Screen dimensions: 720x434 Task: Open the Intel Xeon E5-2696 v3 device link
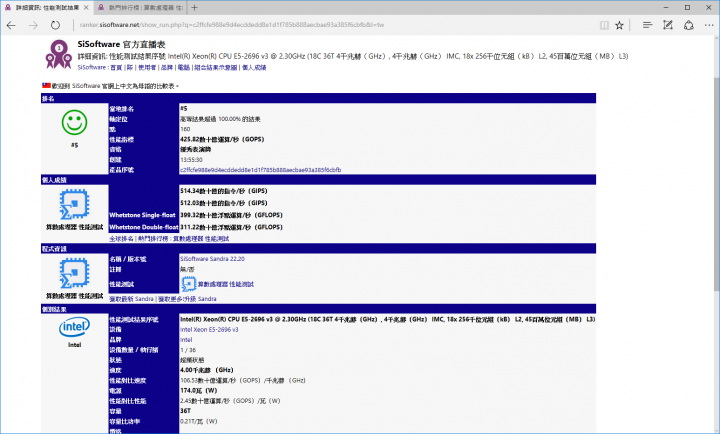(209, 330)
